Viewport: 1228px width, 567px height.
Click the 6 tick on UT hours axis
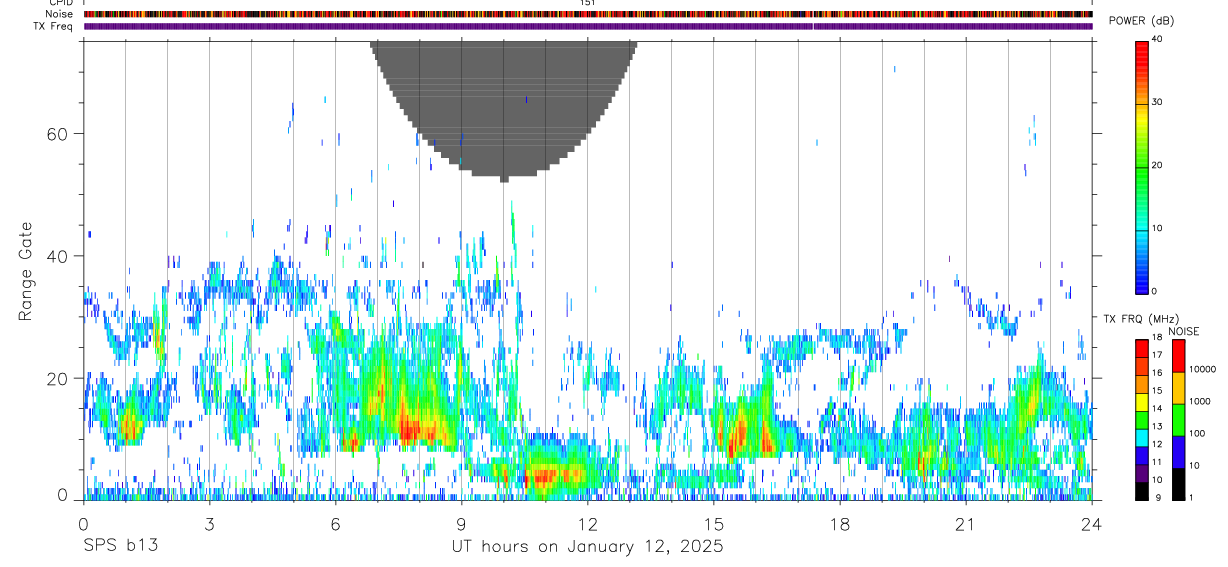click(335, 523)
